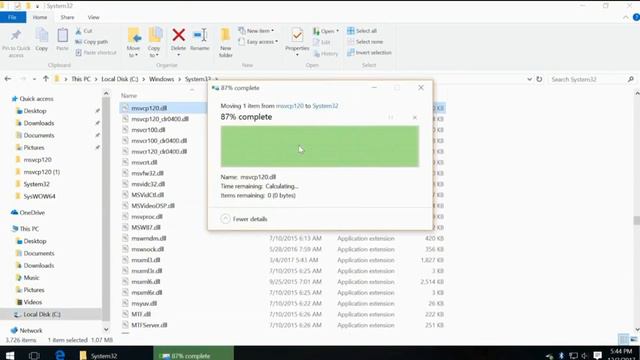Image resolution: width=640 pixels, height=360 pixels.
Task: Open the New item dropdown
Action: click(x=256, y=31)
